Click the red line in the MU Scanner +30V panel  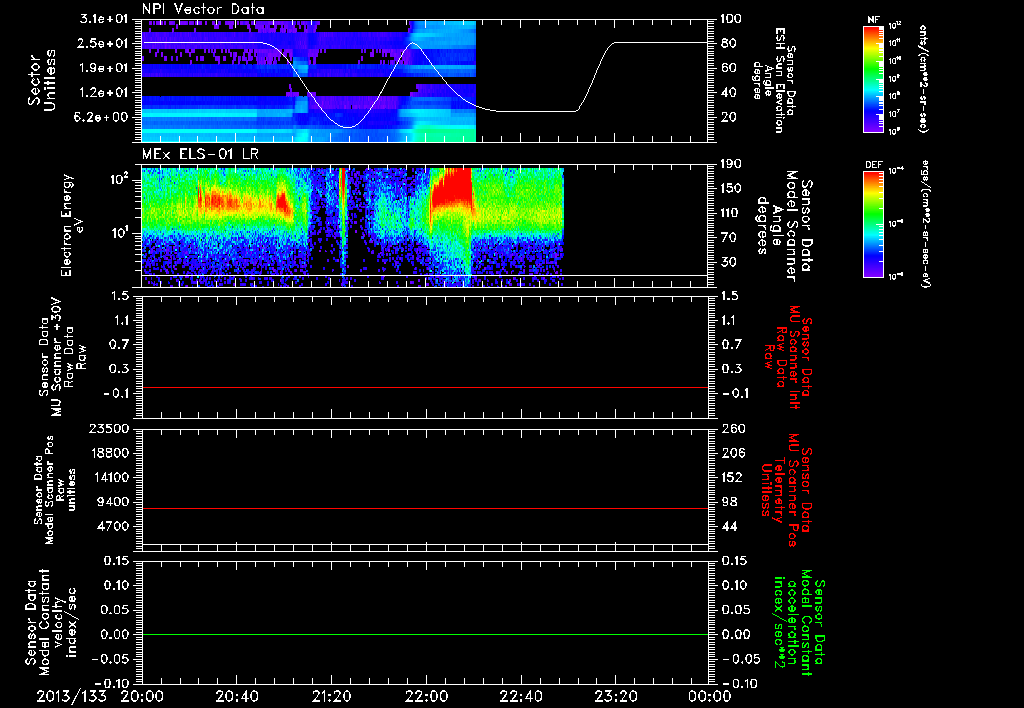point(425,387)
